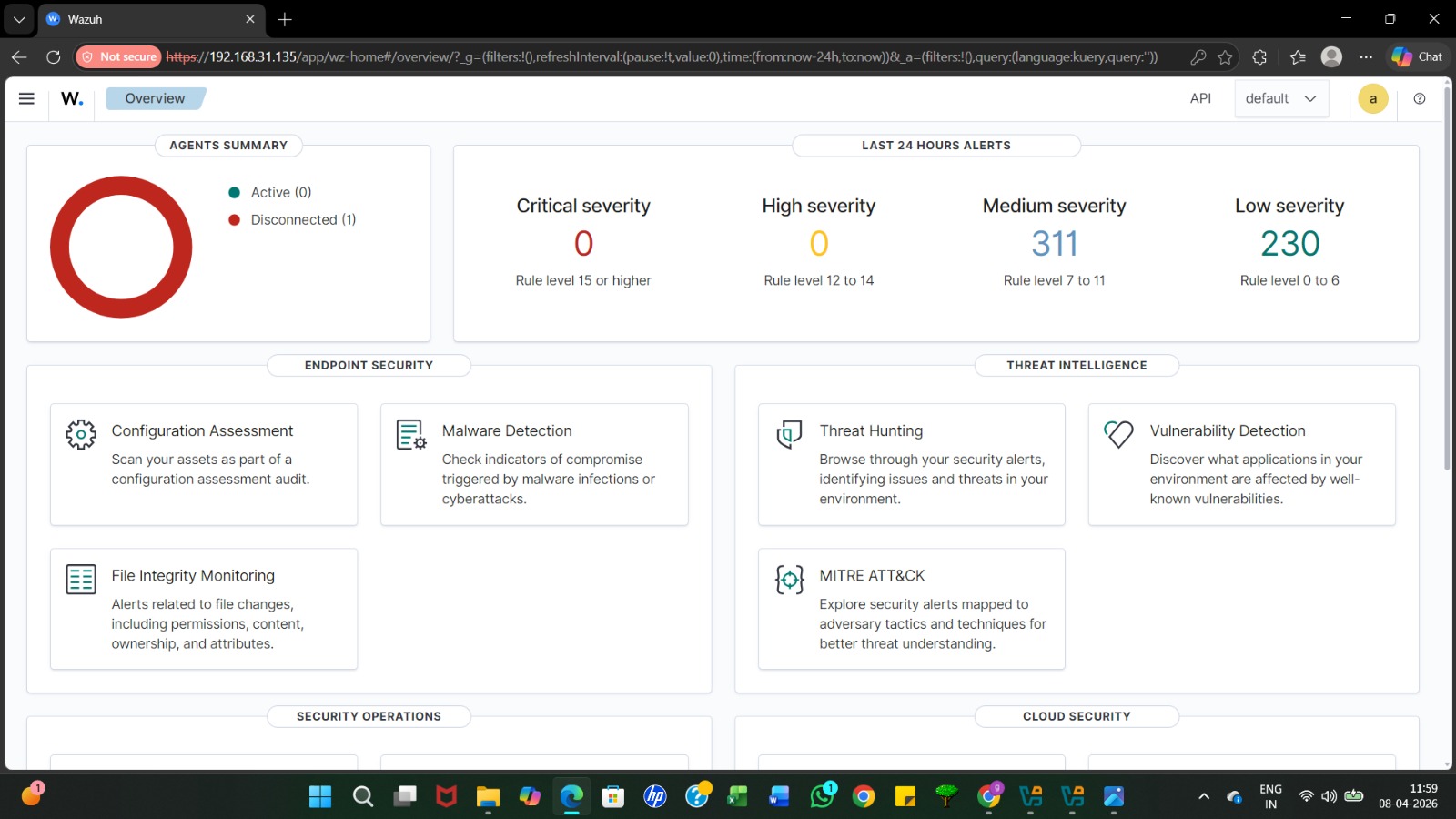Screen dimensions: 1456x819
Task: Click the Threat Hunting shield icon
Action: pos(789,434)
